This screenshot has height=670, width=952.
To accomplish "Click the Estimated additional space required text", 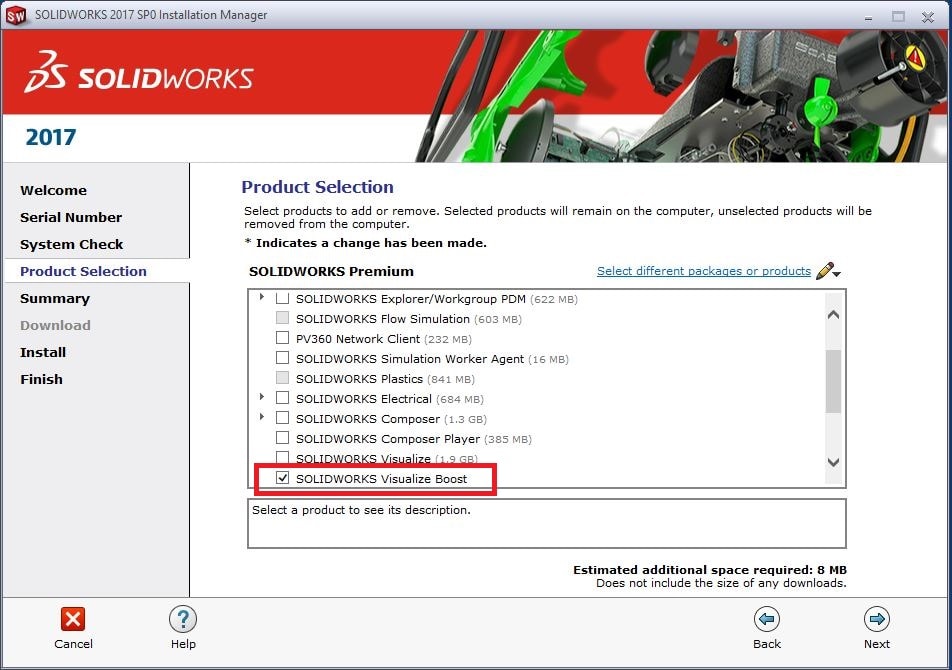I will coord(710,570).
